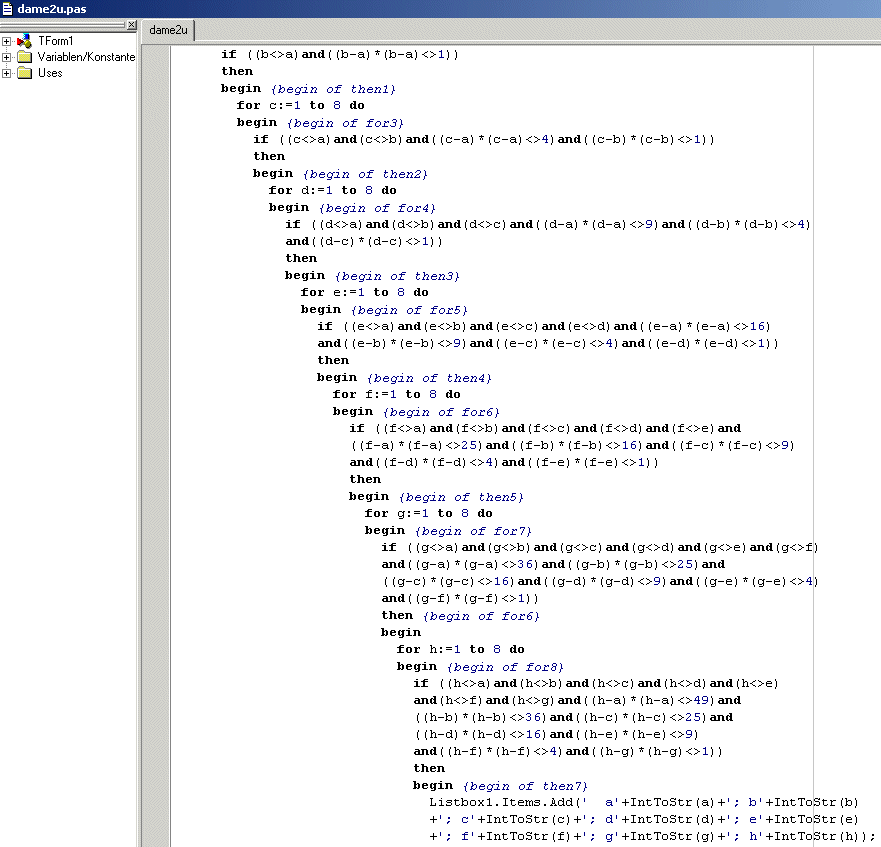Click the Variablen/Konstanten folder icon

coord(24,57)
